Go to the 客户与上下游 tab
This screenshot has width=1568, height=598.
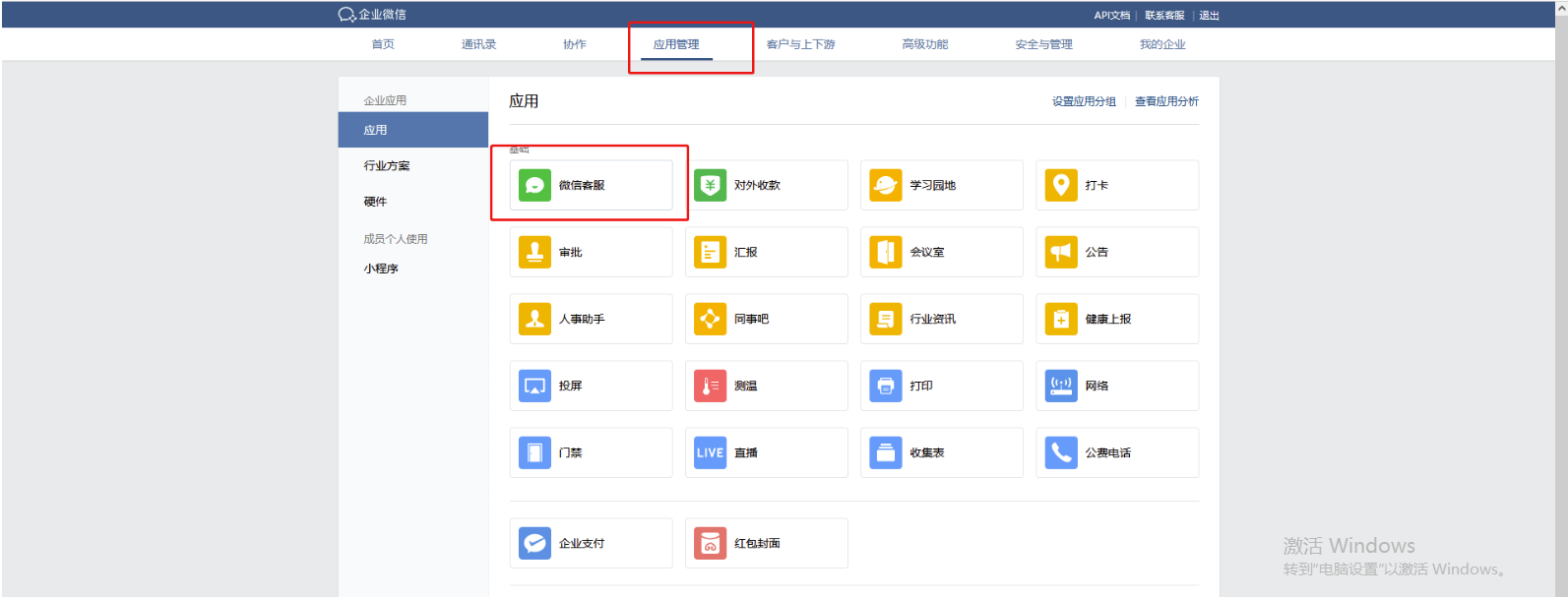800,44
